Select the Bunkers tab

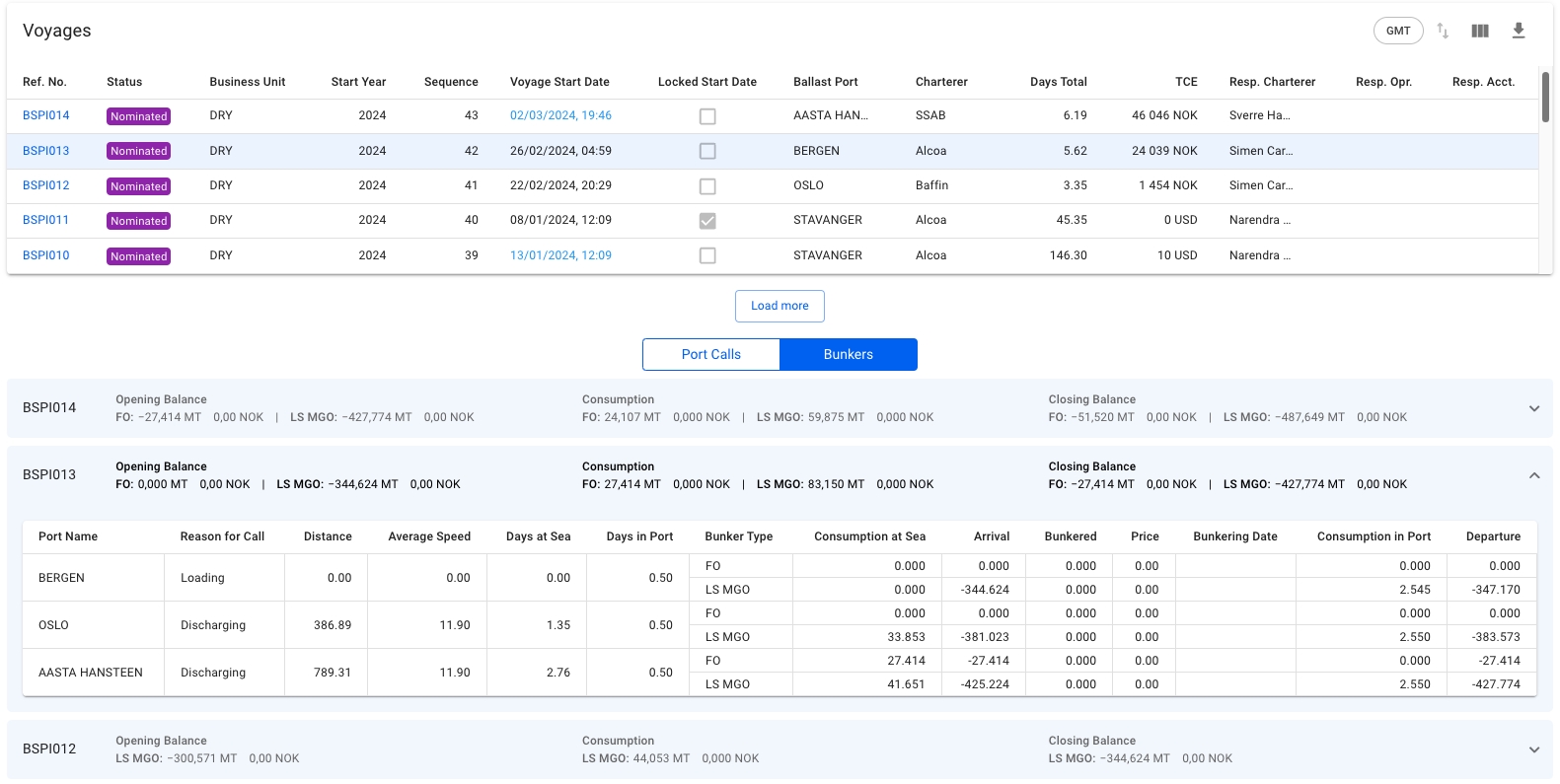coord(849,355)
